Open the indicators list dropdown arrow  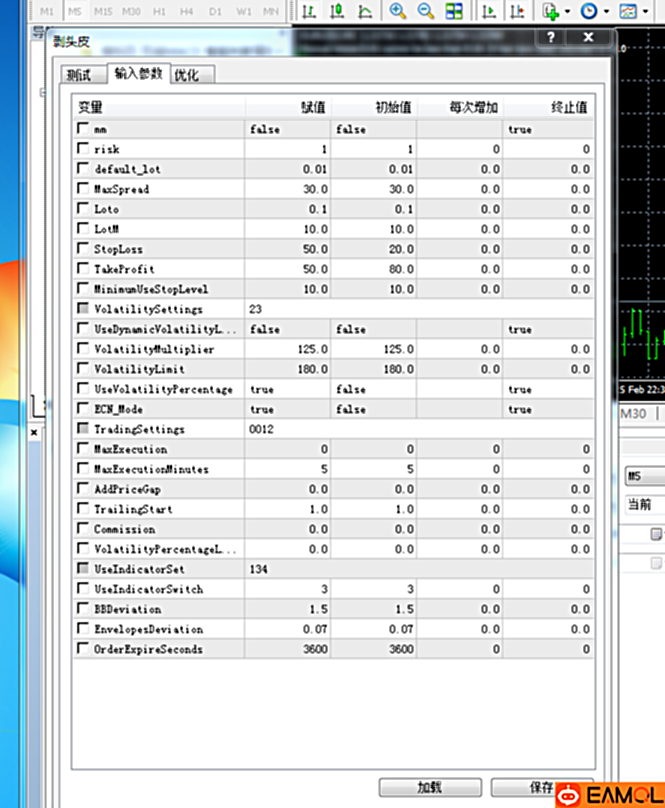coord(568,11)
